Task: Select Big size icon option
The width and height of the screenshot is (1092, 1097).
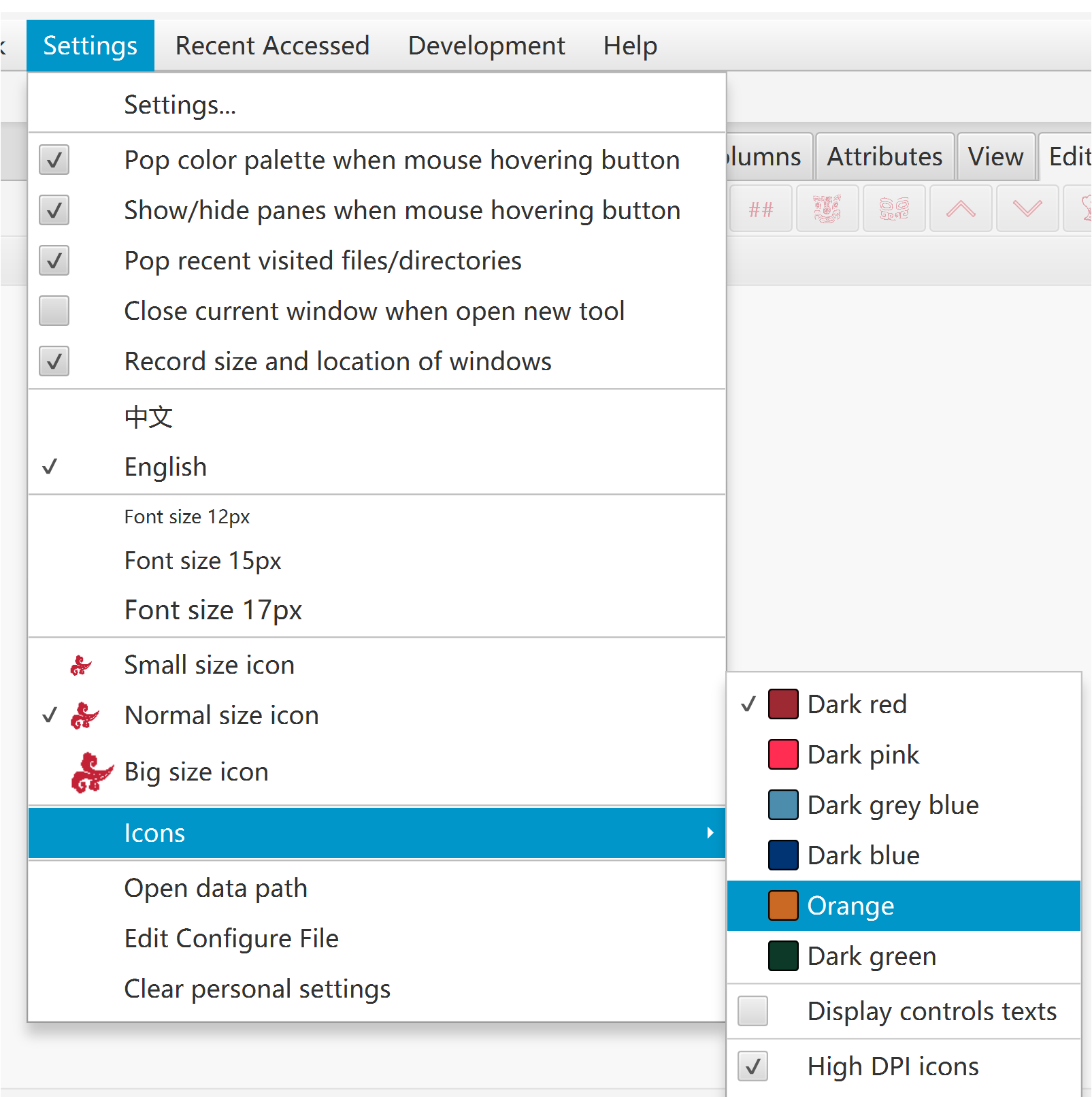Action: [377, 772]
